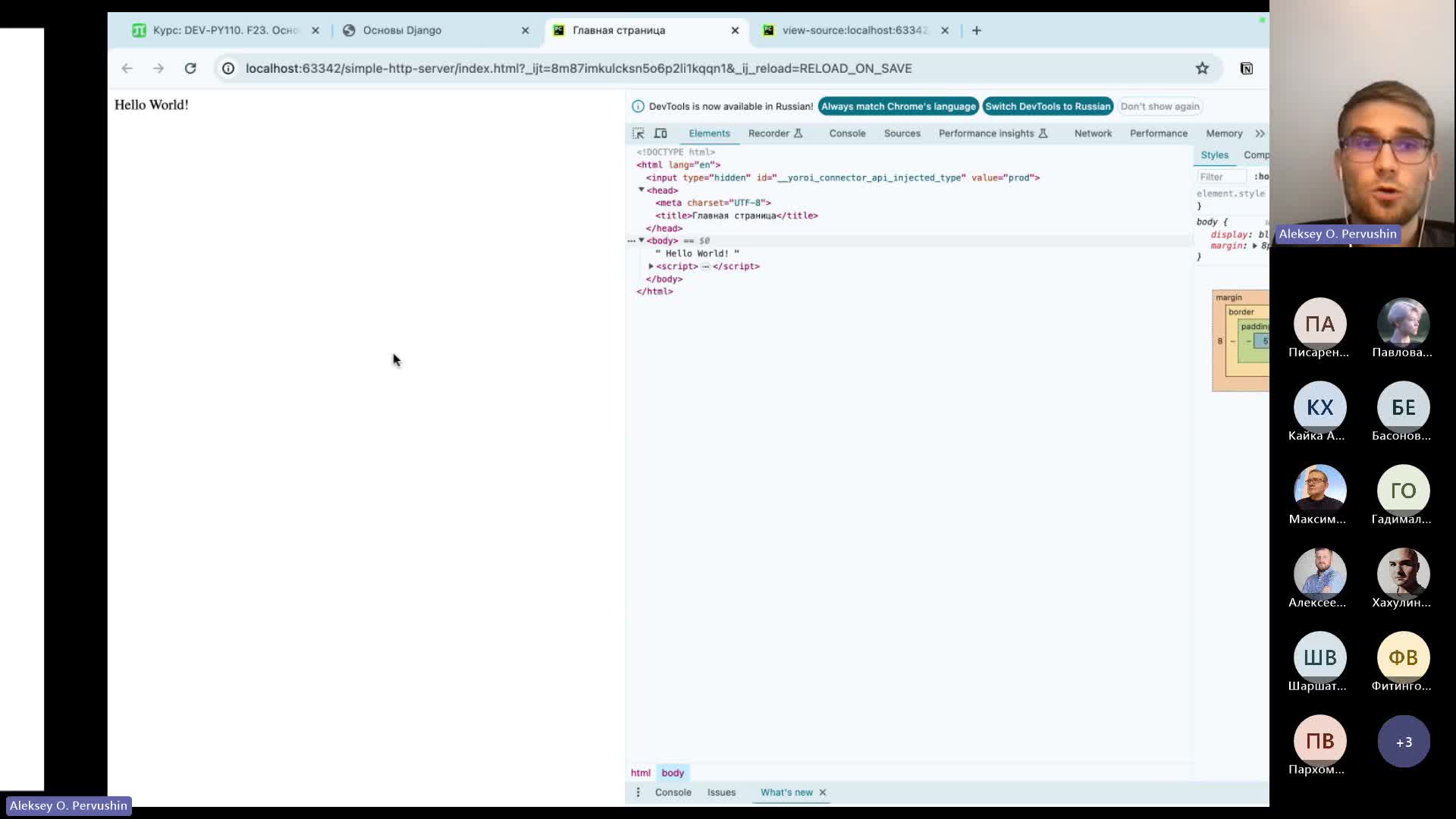The image size is (1456, 819).
Task: Click the Hello World! page text
Action: coord(152,105)
